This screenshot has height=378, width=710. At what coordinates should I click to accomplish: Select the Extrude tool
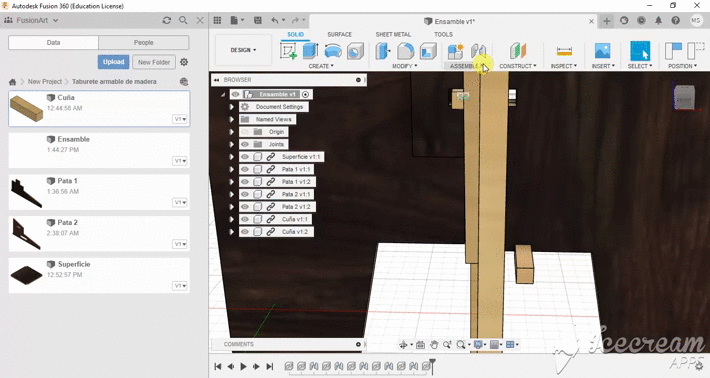point(311,51)
